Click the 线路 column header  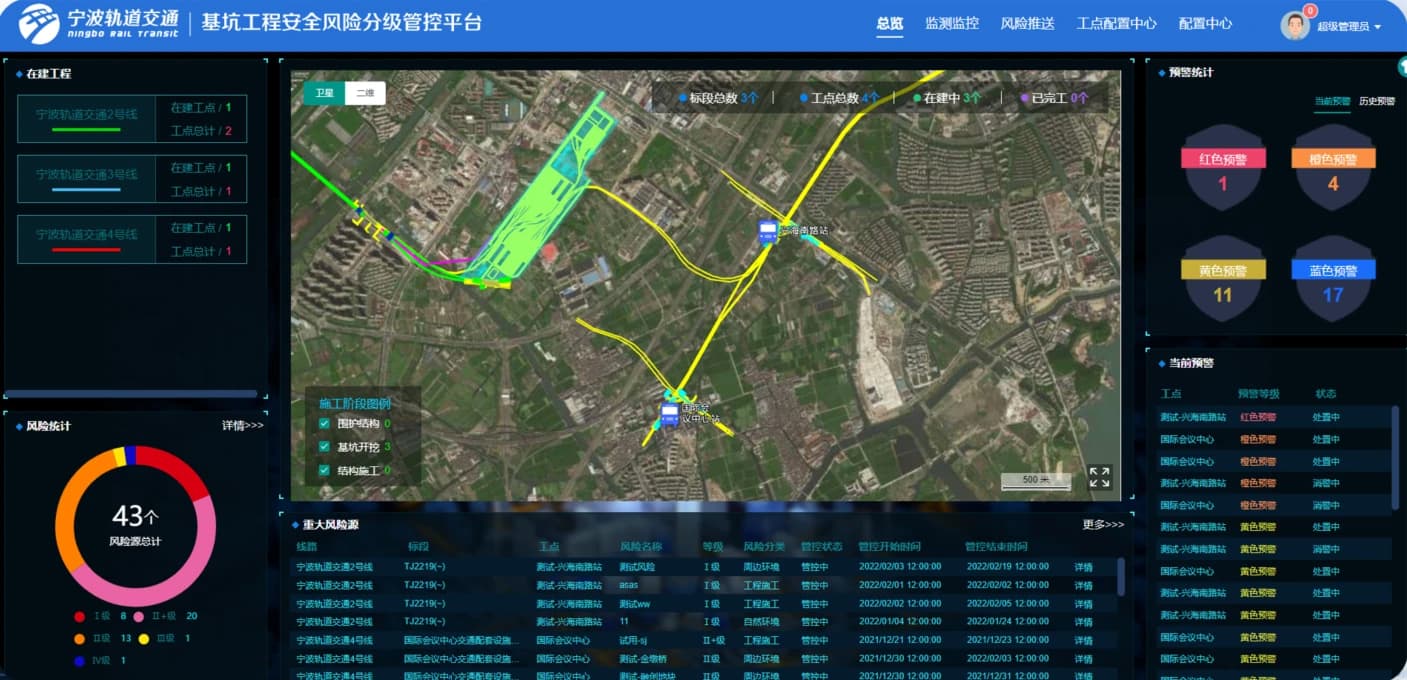[307, 547]
